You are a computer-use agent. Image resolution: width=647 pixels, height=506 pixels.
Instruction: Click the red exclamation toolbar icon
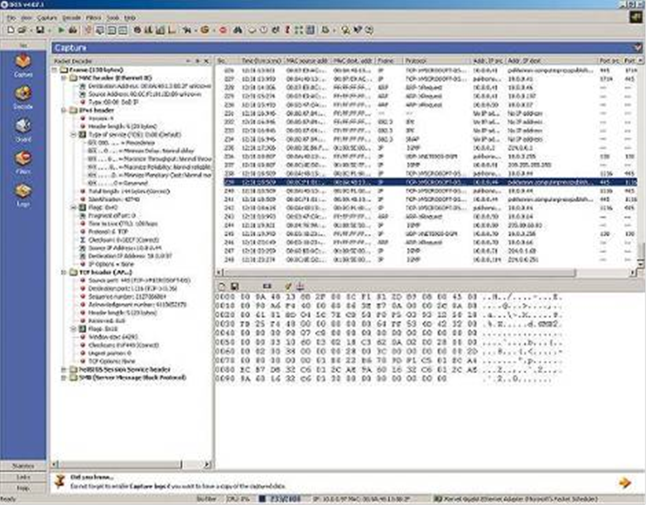[x=288, y=30]
